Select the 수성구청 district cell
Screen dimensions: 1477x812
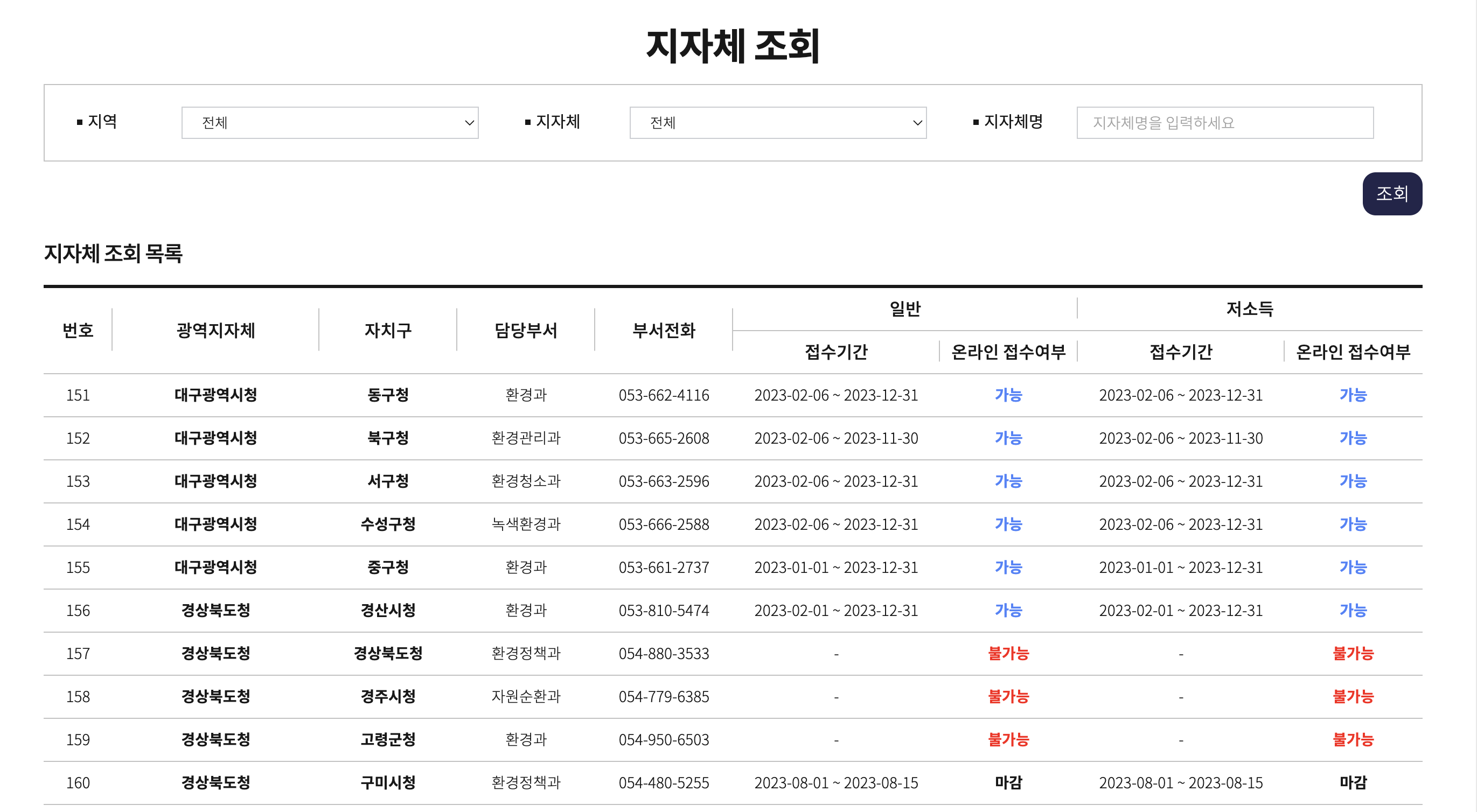[x=388, y=524]
